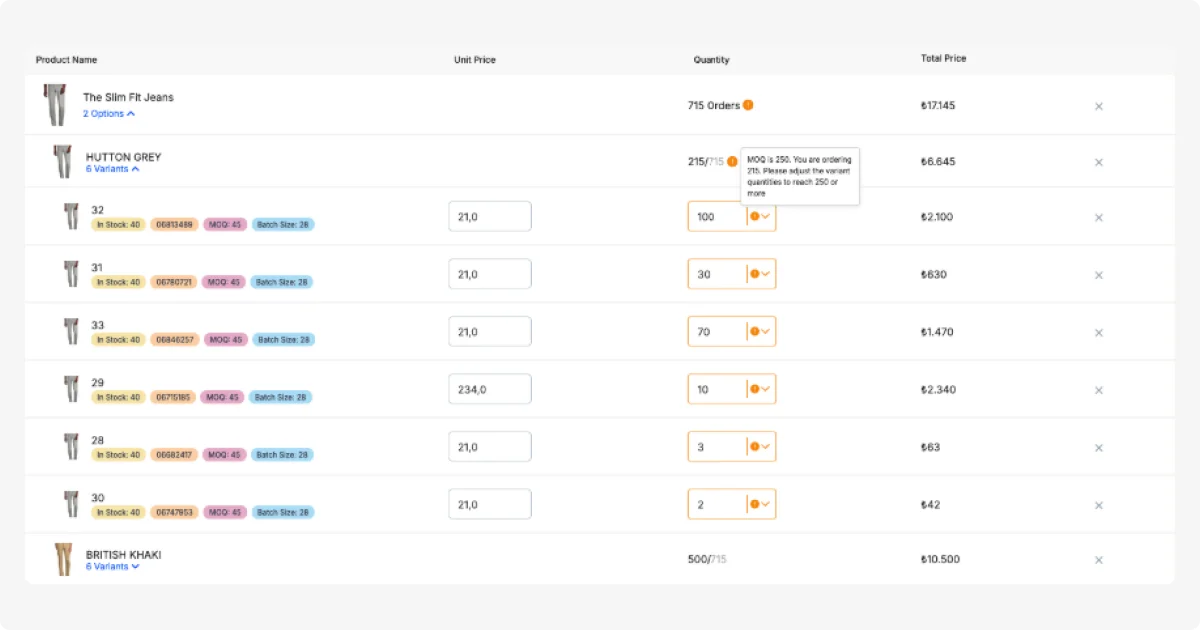
Task: Edit unit price field for size 33
Action: point(490,332)
